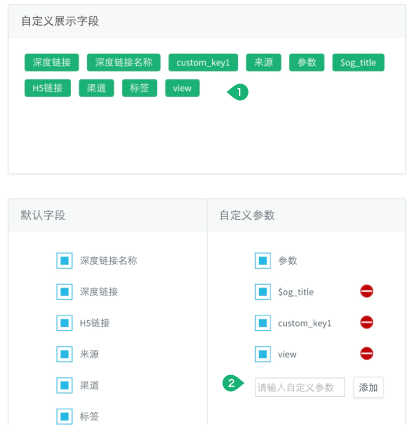Screen dimensions: 414x428
Task: Click the green custom_key1 tag
Action: [203, 62]
